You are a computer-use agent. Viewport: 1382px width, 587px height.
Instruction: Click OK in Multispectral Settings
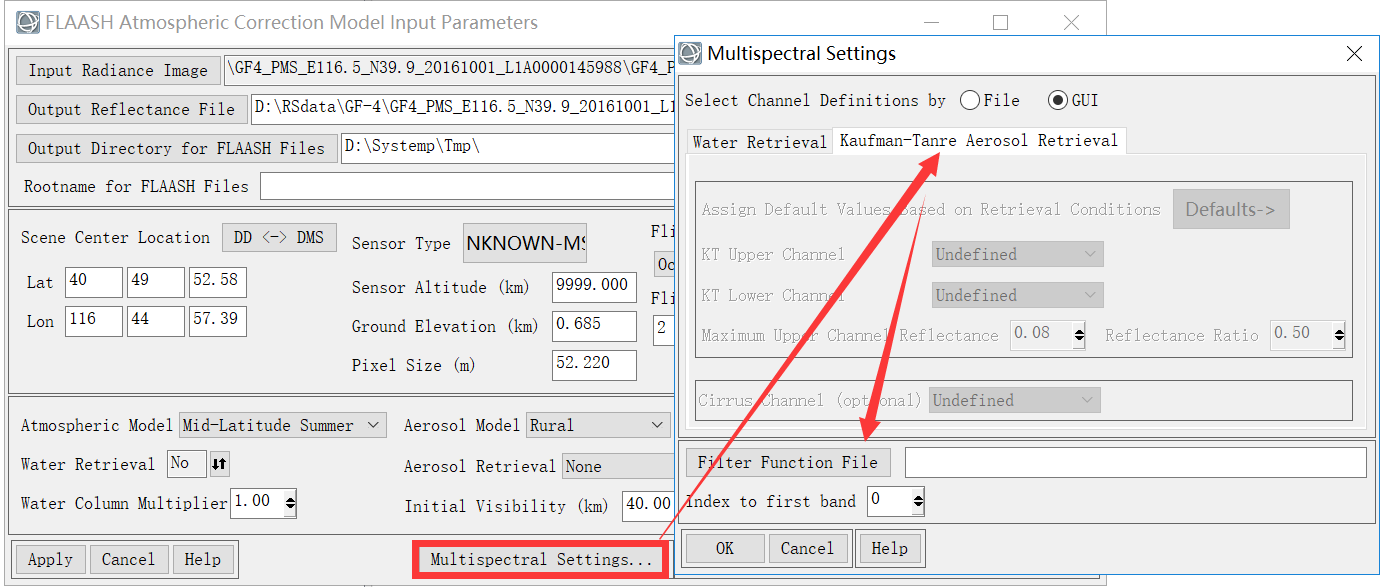click(725, 548)
